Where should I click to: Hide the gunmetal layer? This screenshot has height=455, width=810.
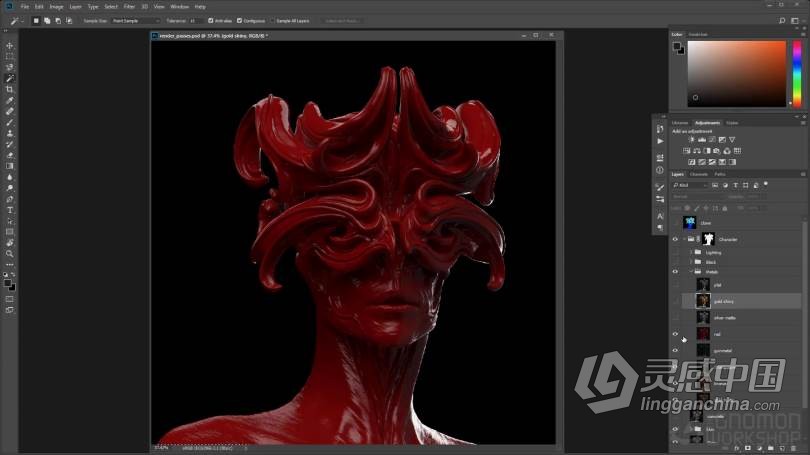(675, 351)
